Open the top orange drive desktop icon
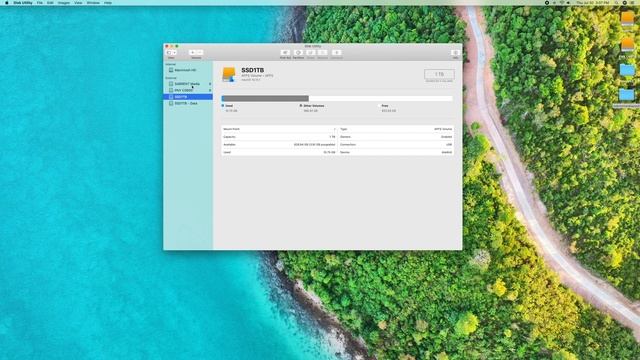The width and height of the screenshot is (640, 360). [627, 19]
